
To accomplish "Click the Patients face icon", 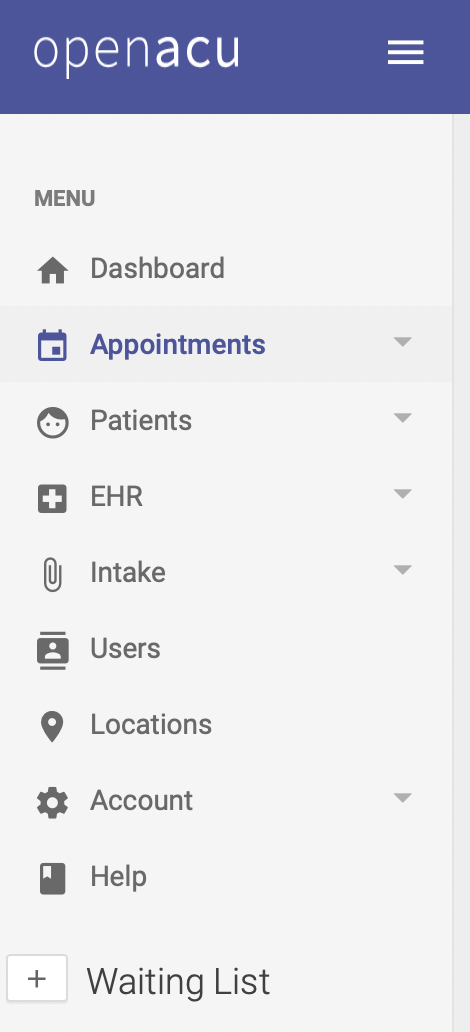I will point(53,422).
